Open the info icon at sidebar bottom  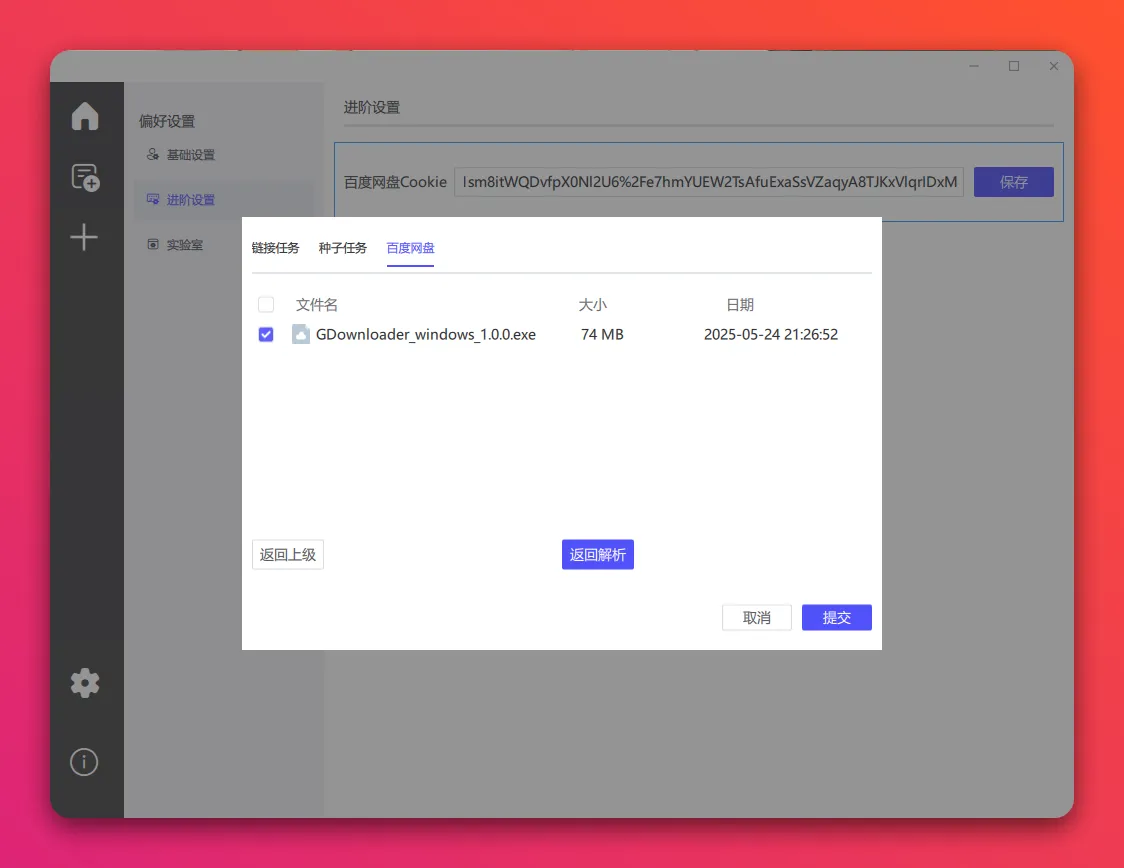click(84, 762)
